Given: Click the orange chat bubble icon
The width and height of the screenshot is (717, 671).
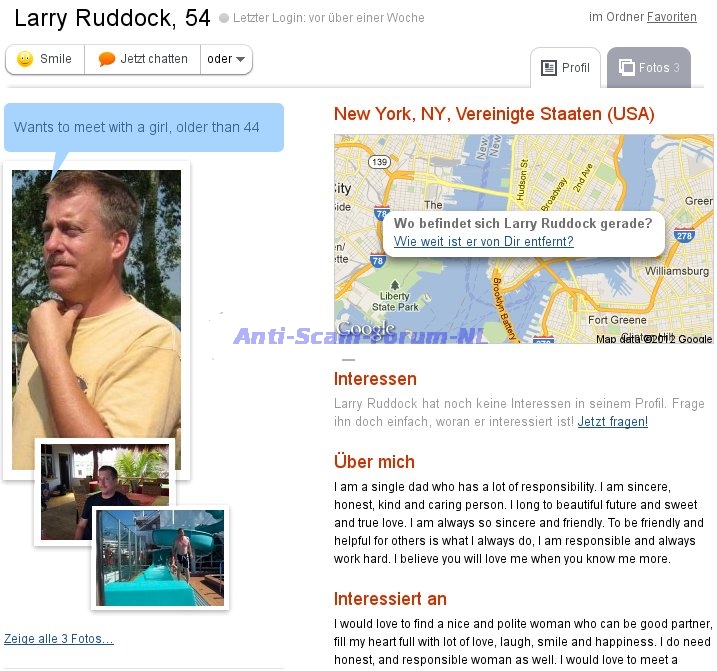Looking at the screenshot, I should tap(107, 59).
